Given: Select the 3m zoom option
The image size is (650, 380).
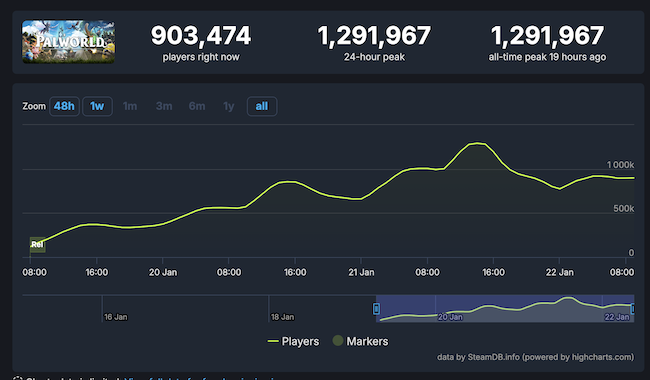Looking at the screenshot, I should 164,106.
